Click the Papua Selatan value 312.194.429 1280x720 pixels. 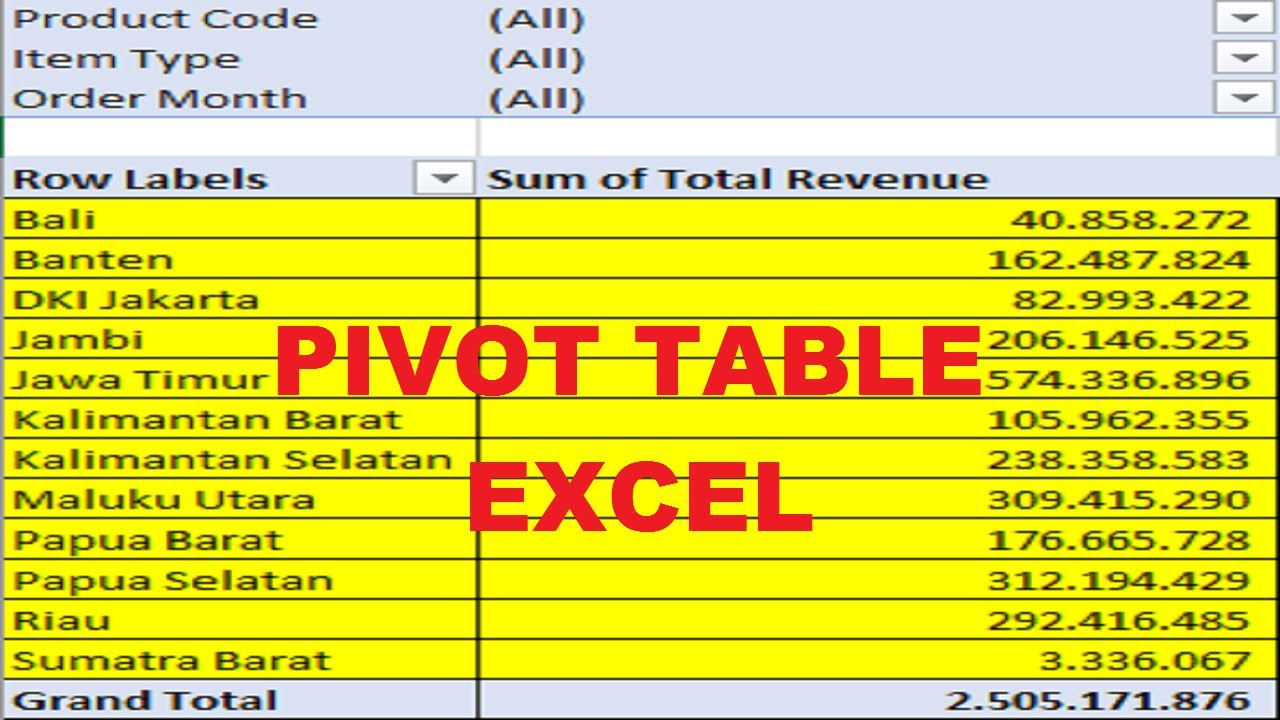[1119, 580]
